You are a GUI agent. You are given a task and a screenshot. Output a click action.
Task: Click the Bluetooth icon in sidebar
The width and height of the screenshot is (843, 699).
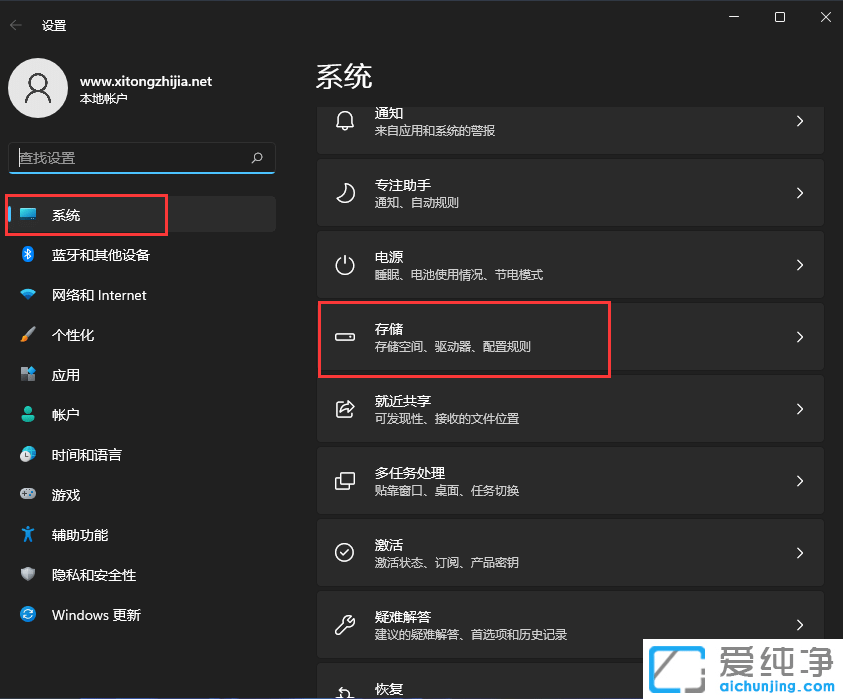point(29,255)
